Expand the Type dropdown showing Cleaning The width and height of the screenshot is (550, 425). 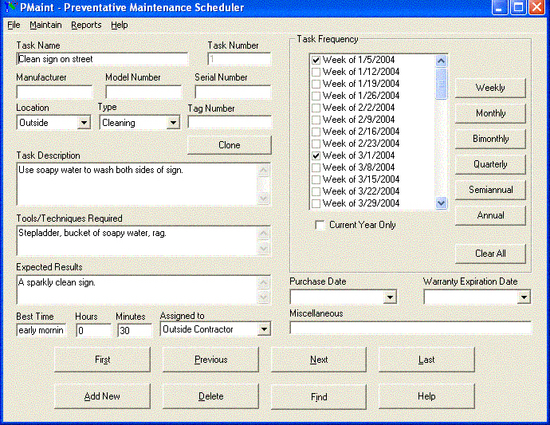173,123
